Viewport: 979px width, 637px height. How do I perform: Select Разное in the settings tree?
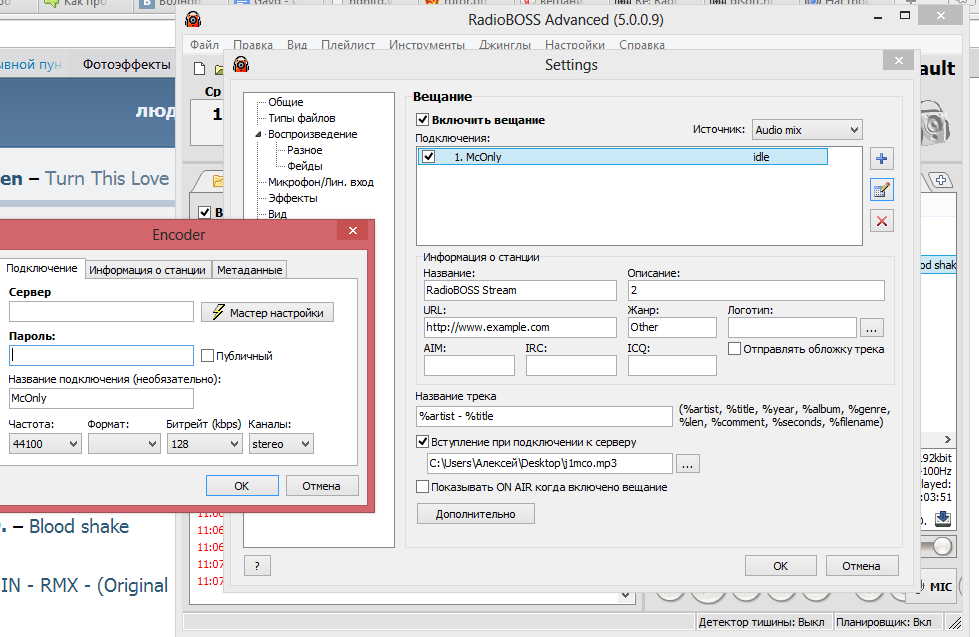305,150
